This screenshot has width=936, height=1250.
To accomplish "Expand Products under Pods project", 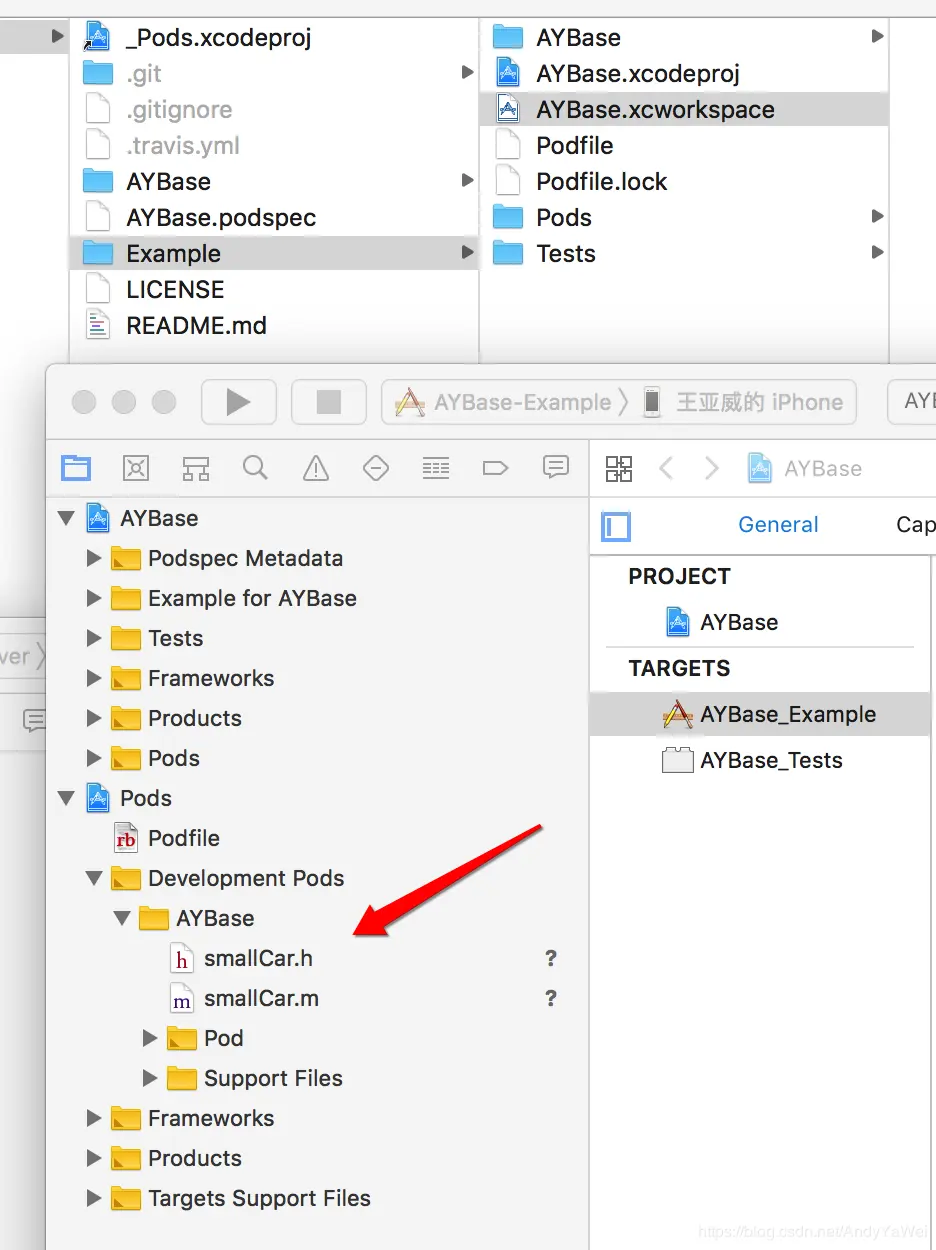I will tap(94, 1158).
